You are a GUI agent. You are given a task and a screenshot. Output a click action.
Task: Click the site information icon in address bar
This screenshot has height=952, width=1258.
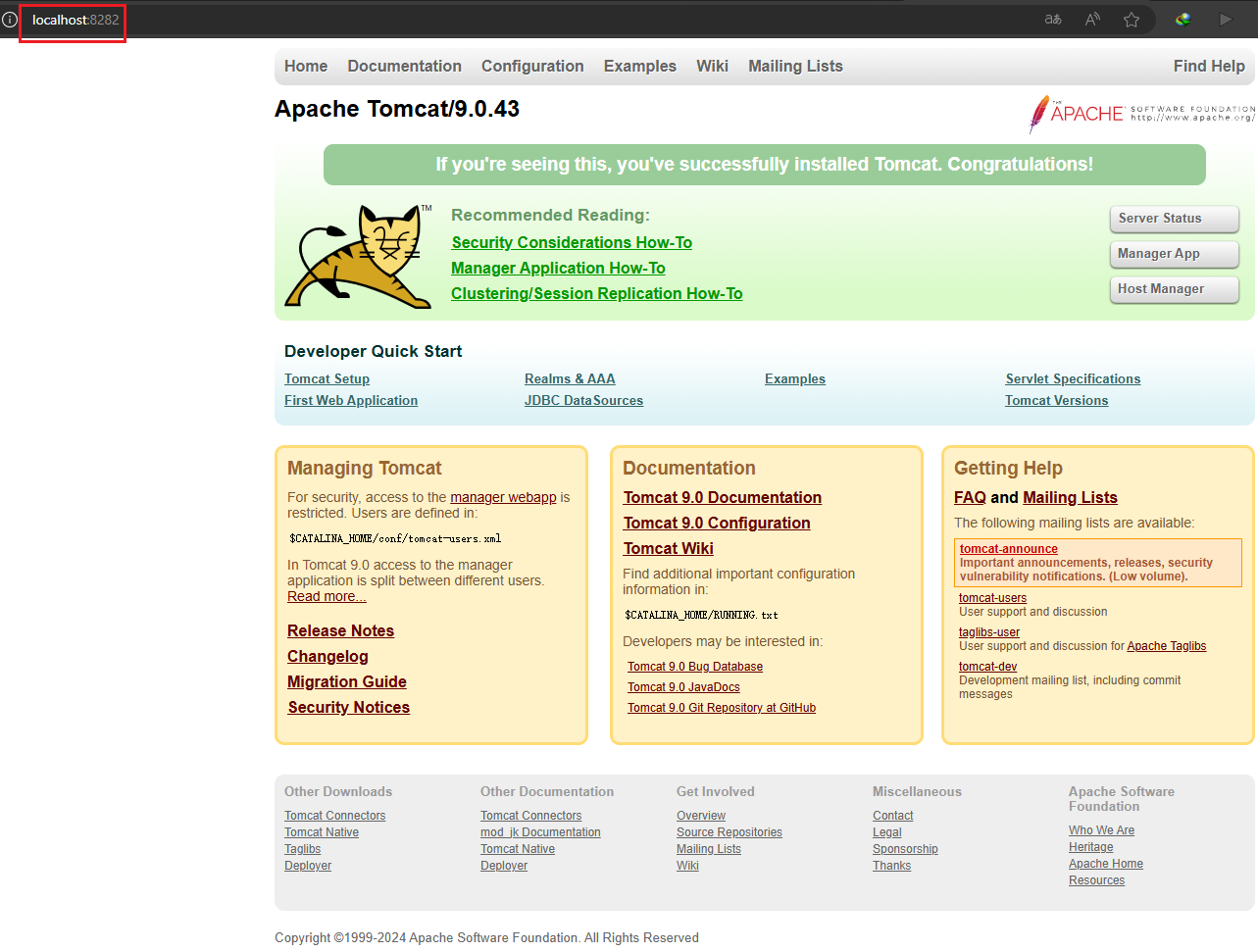[x=10, y=20]
